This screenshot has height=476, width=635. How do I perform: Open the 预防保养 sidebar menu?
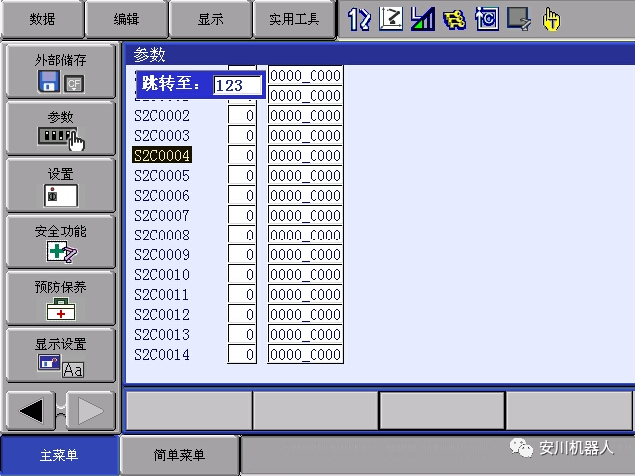pos(61,299)
